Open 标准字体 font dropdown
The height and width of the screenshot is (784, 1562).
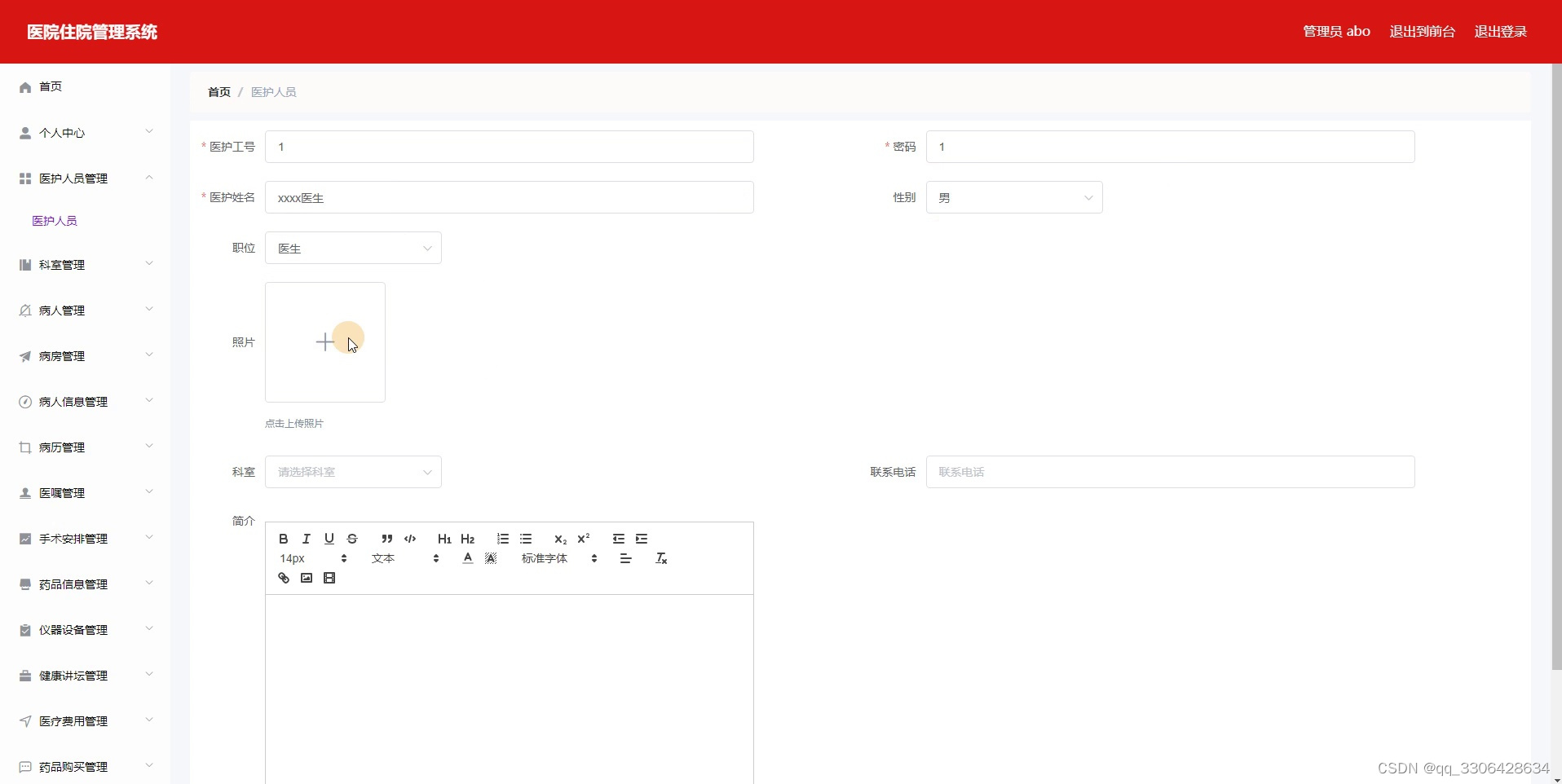560,558
